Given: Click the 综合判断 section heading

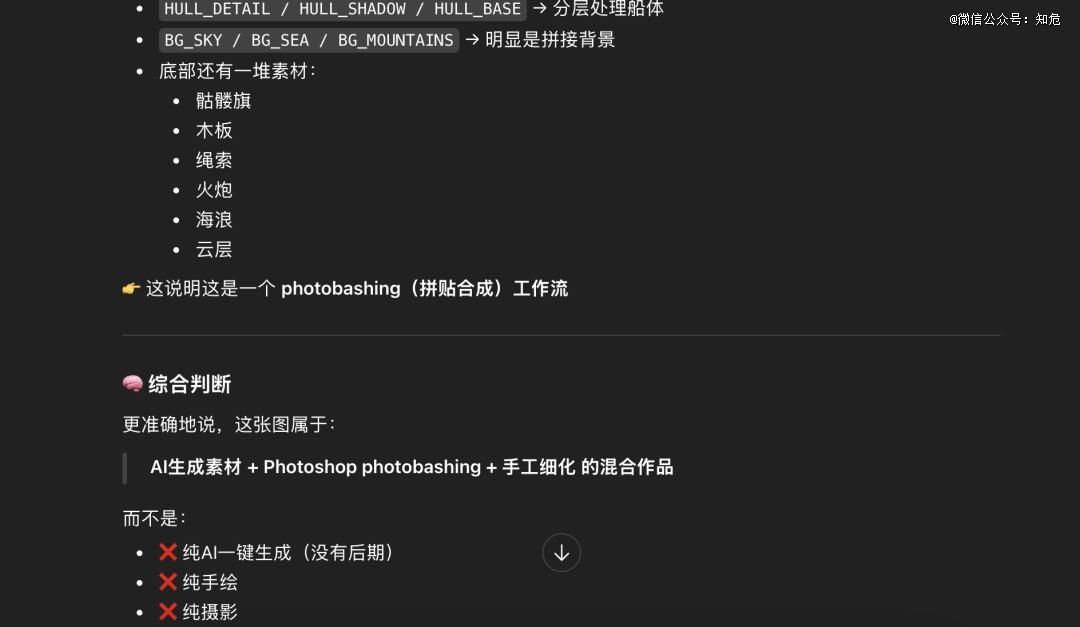Looking at the screenshot, I should 189,384.
